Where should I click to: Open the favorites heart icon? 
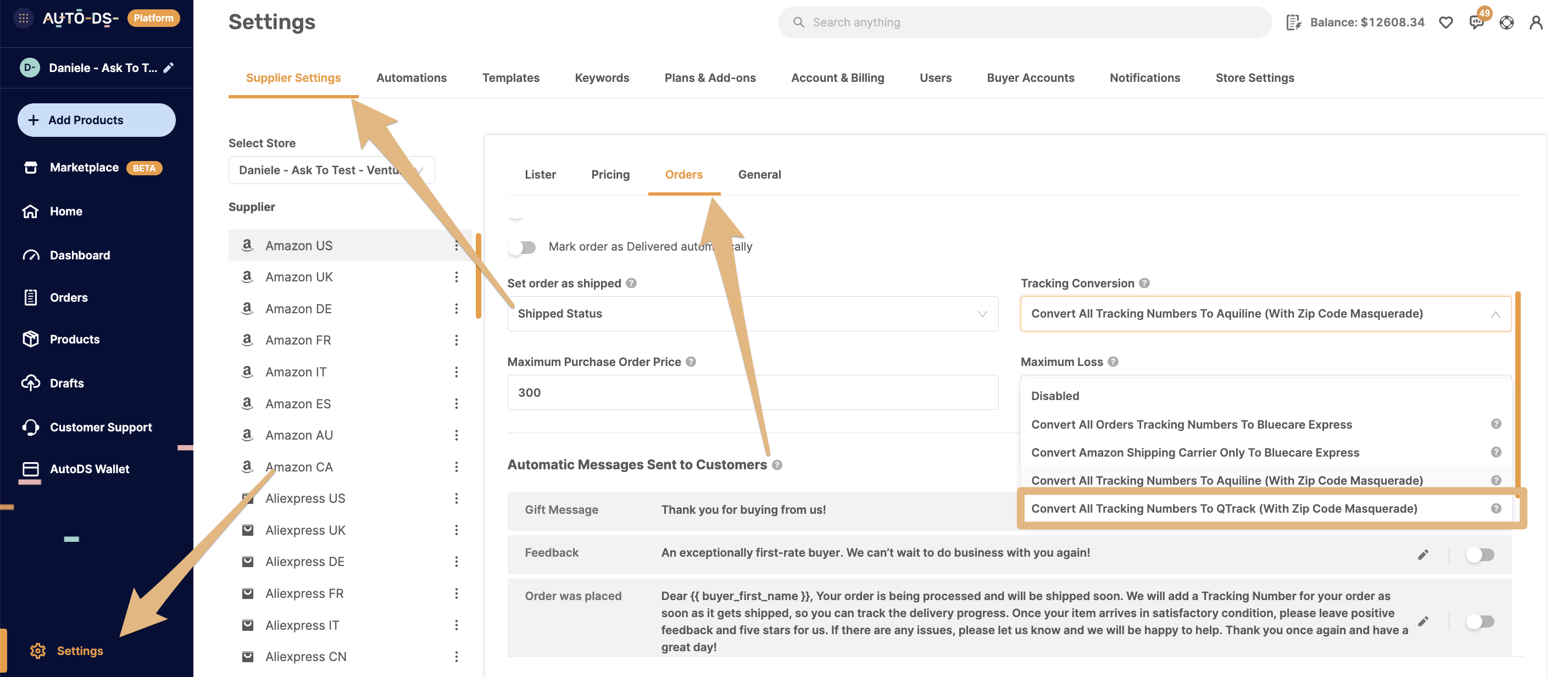(x=1445, y=23)
